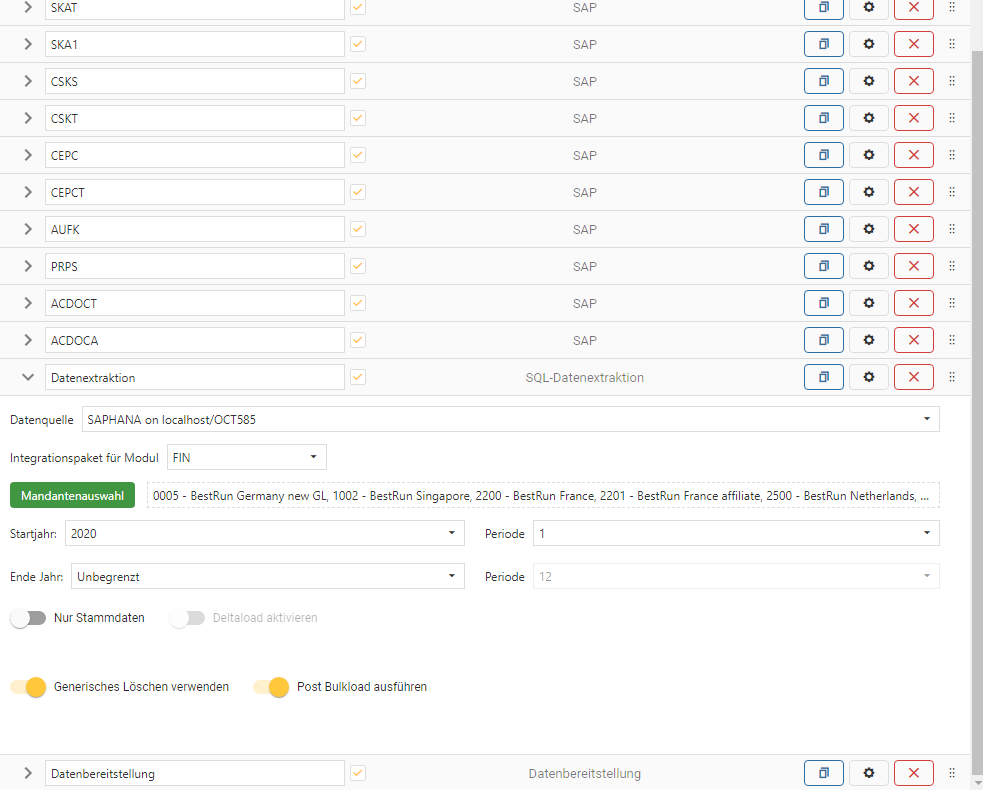Click the ACDOCA name input field

pyautogui.click(x=194, y=340)
